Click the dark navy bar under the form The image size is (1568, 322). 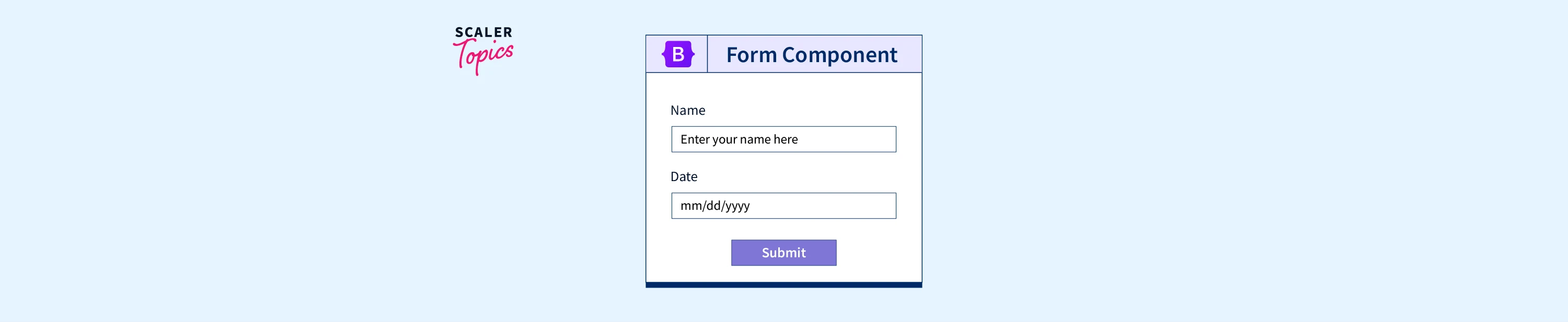(x=783, y=284)
